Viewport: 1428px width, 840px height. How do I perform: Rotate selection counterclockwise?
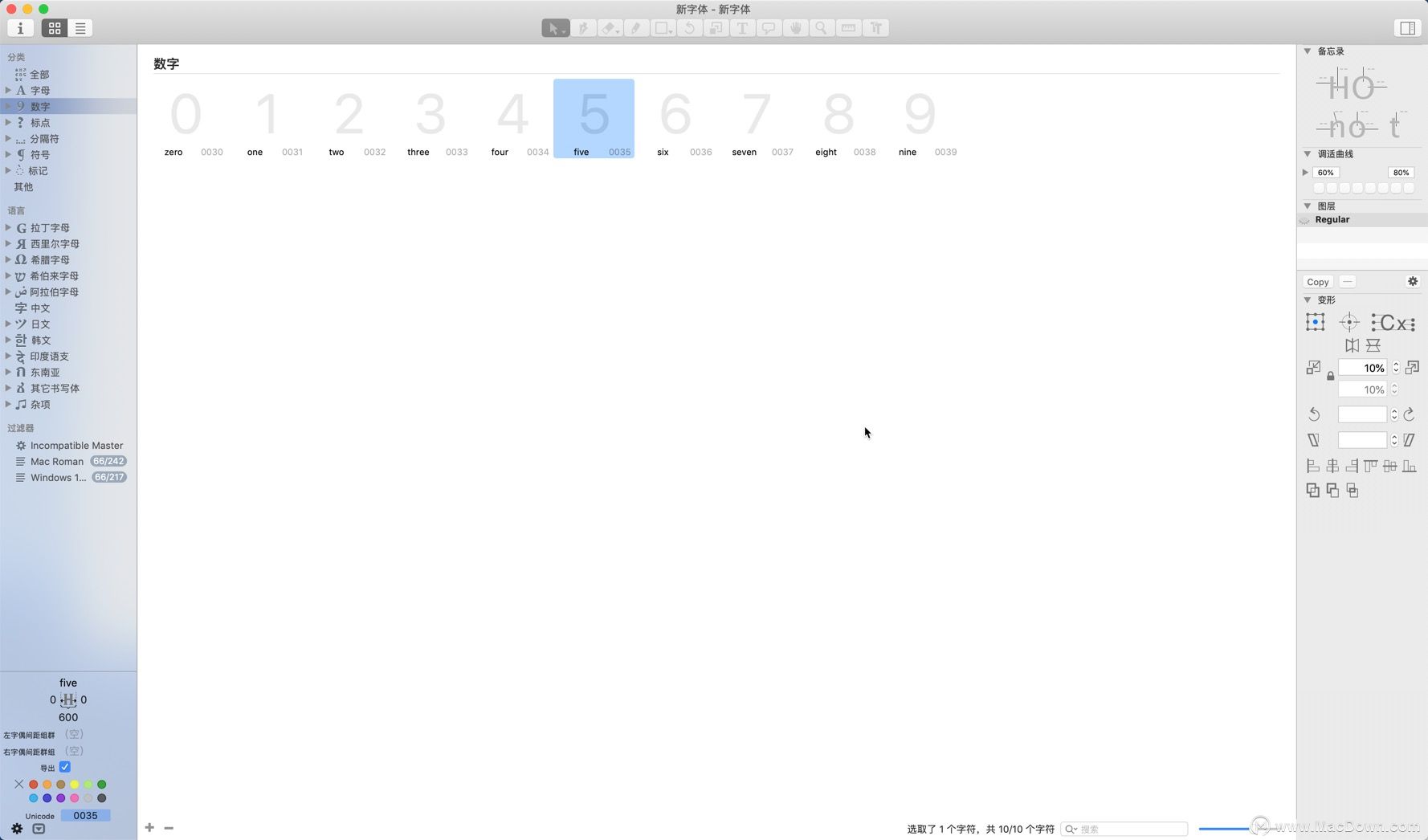1314,414
